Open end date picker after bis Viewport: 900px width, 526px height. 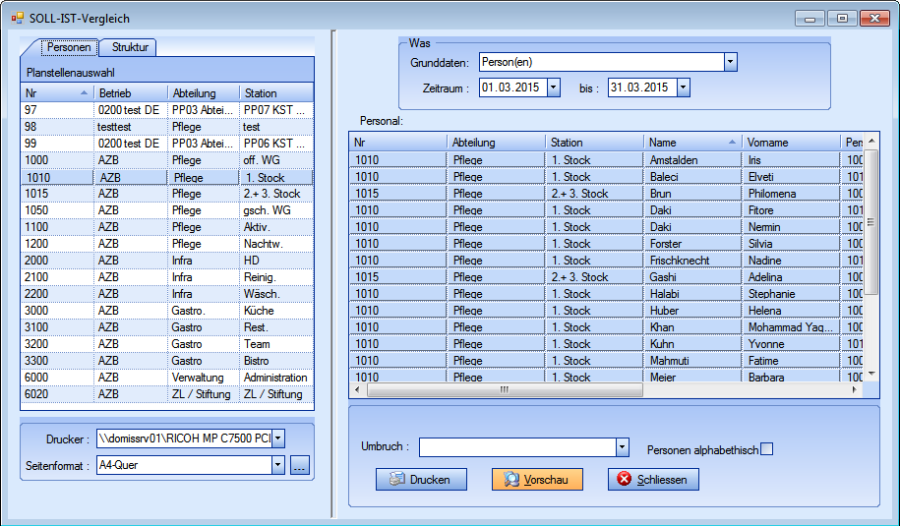coord(683,88)
